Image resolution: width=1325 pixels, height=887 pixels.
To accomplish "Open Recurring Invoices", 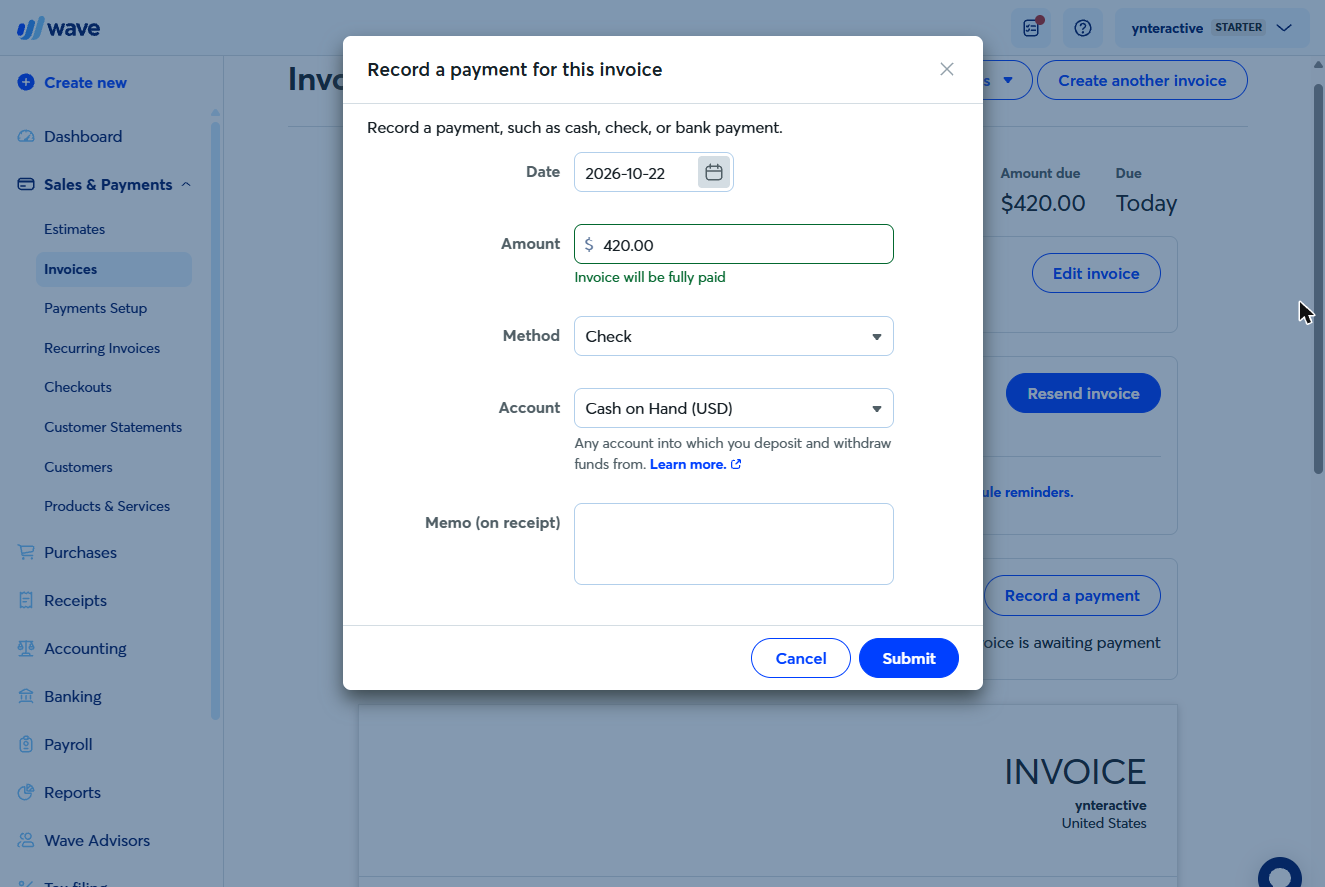I will [102, 348].
